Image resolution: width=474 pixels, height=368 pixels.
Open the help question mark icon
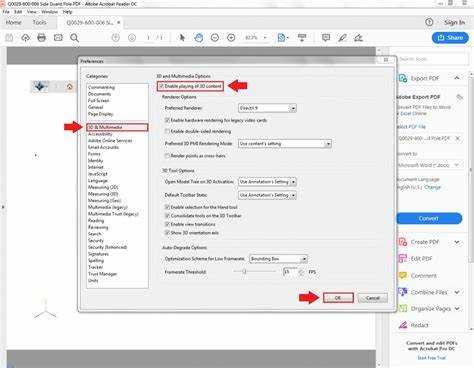[429, 22]
